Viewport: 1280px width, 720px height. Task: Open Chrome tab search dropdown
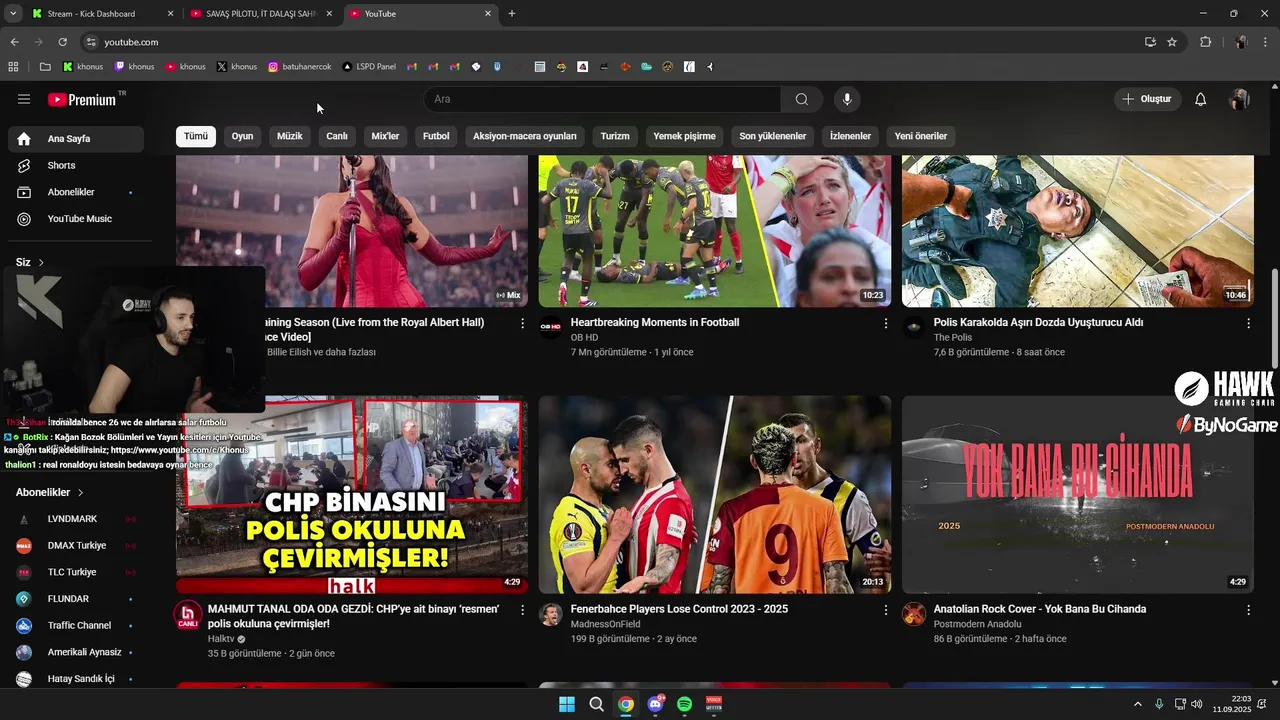13,14
